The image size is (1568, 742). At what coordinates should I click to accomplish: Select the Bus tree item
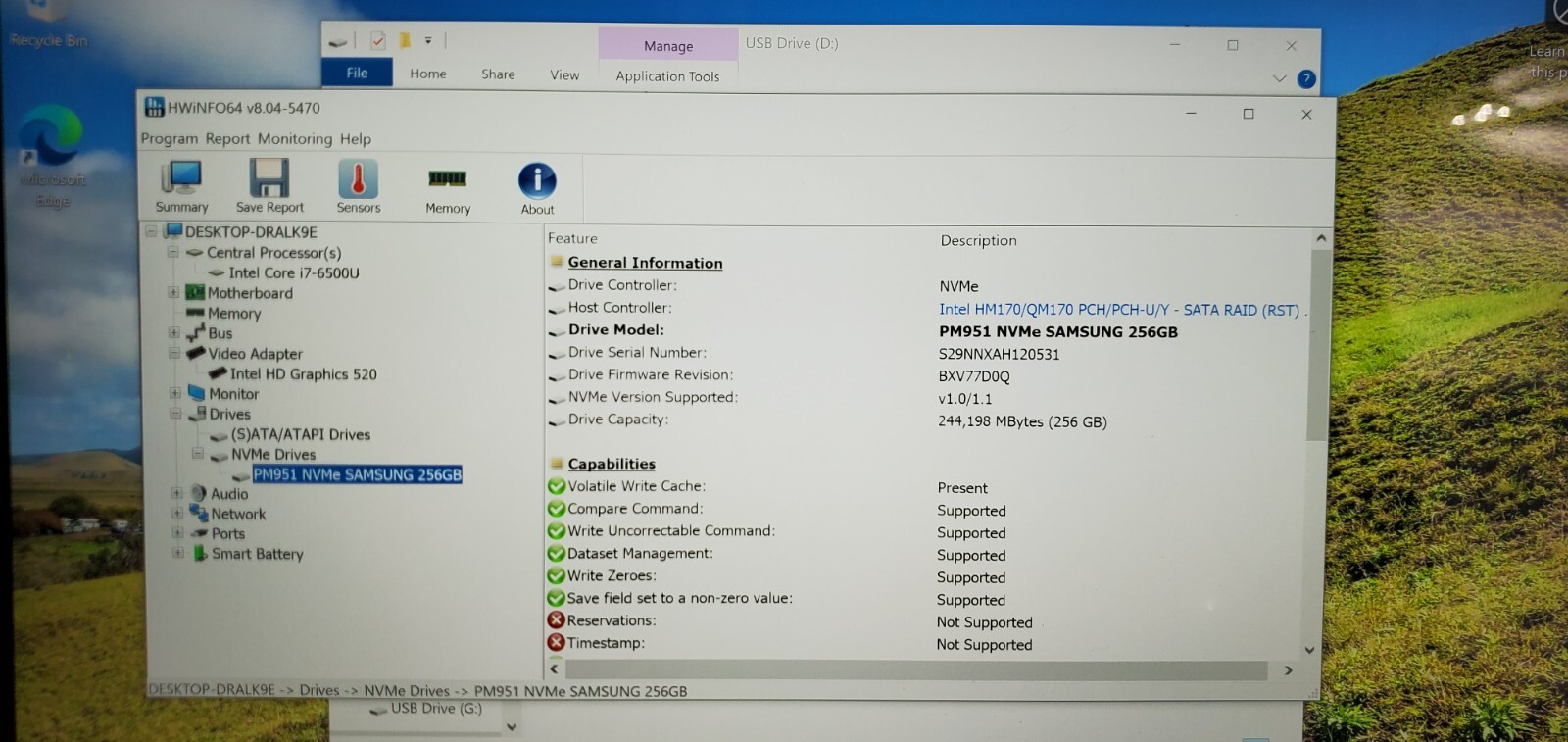[220, 333]
